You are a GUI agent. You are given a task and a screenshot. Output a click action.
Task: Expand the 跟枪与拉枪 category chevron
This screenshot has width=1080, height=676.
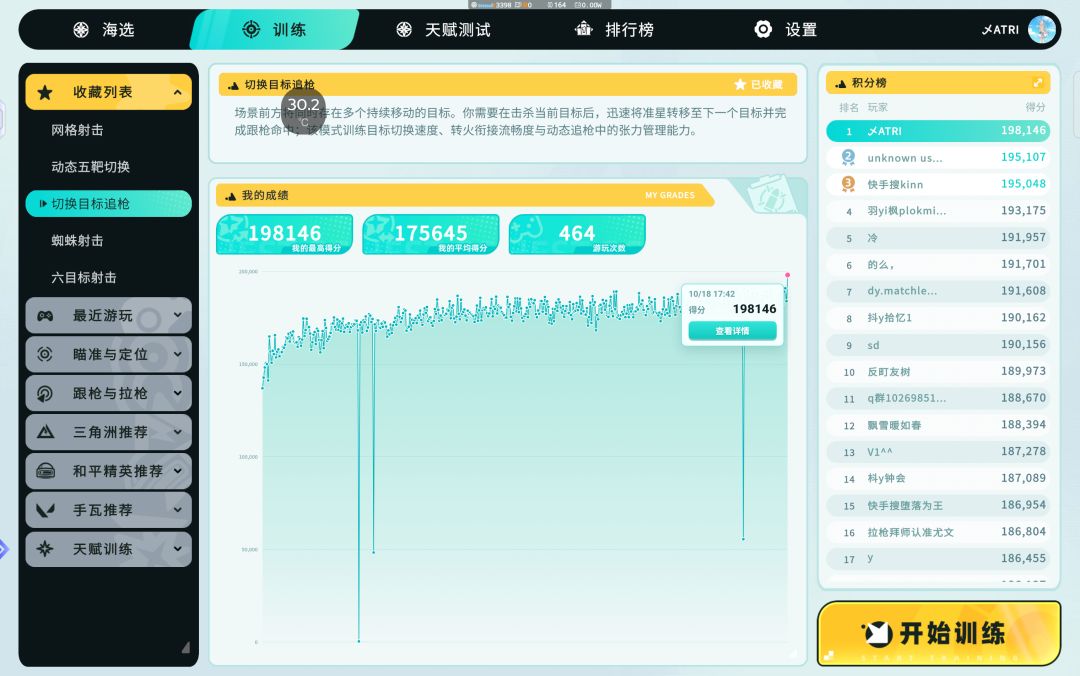[x=178, y=393]
